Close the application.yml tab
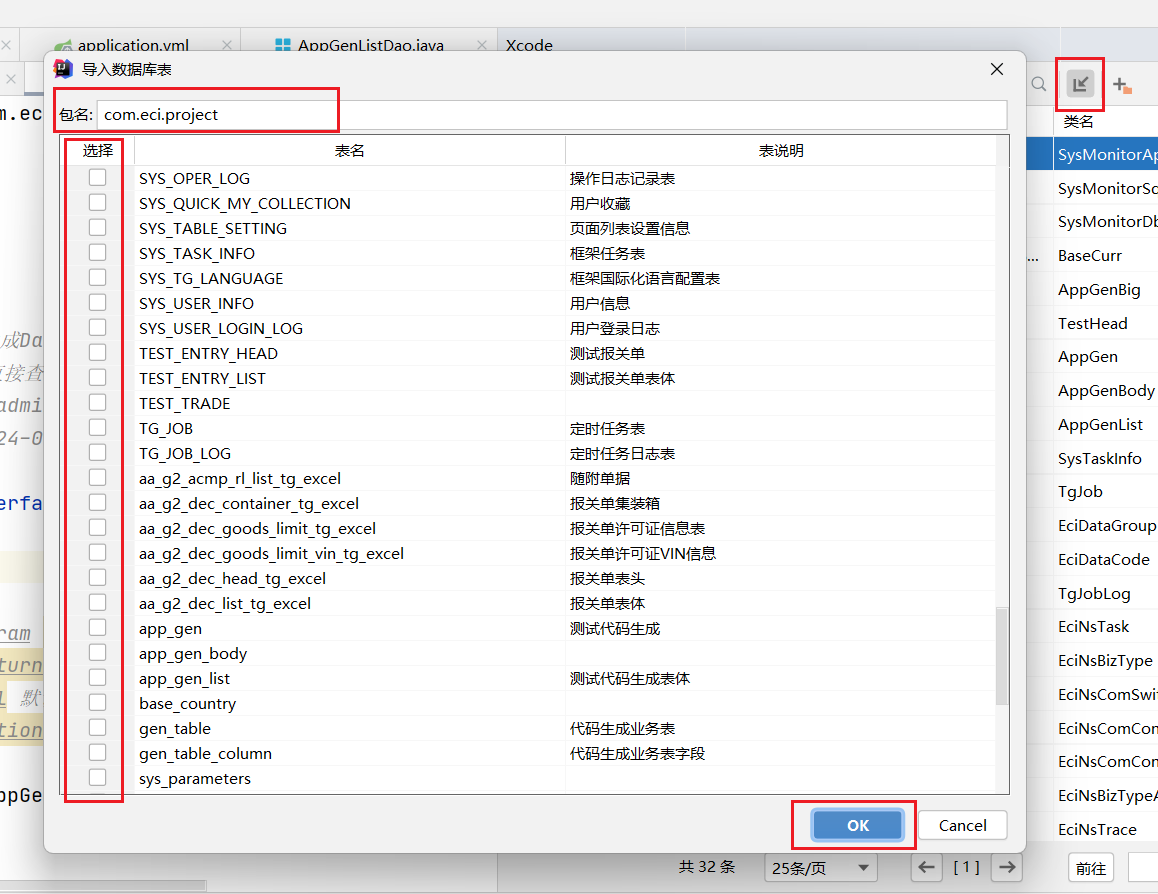 coord(227,45)
